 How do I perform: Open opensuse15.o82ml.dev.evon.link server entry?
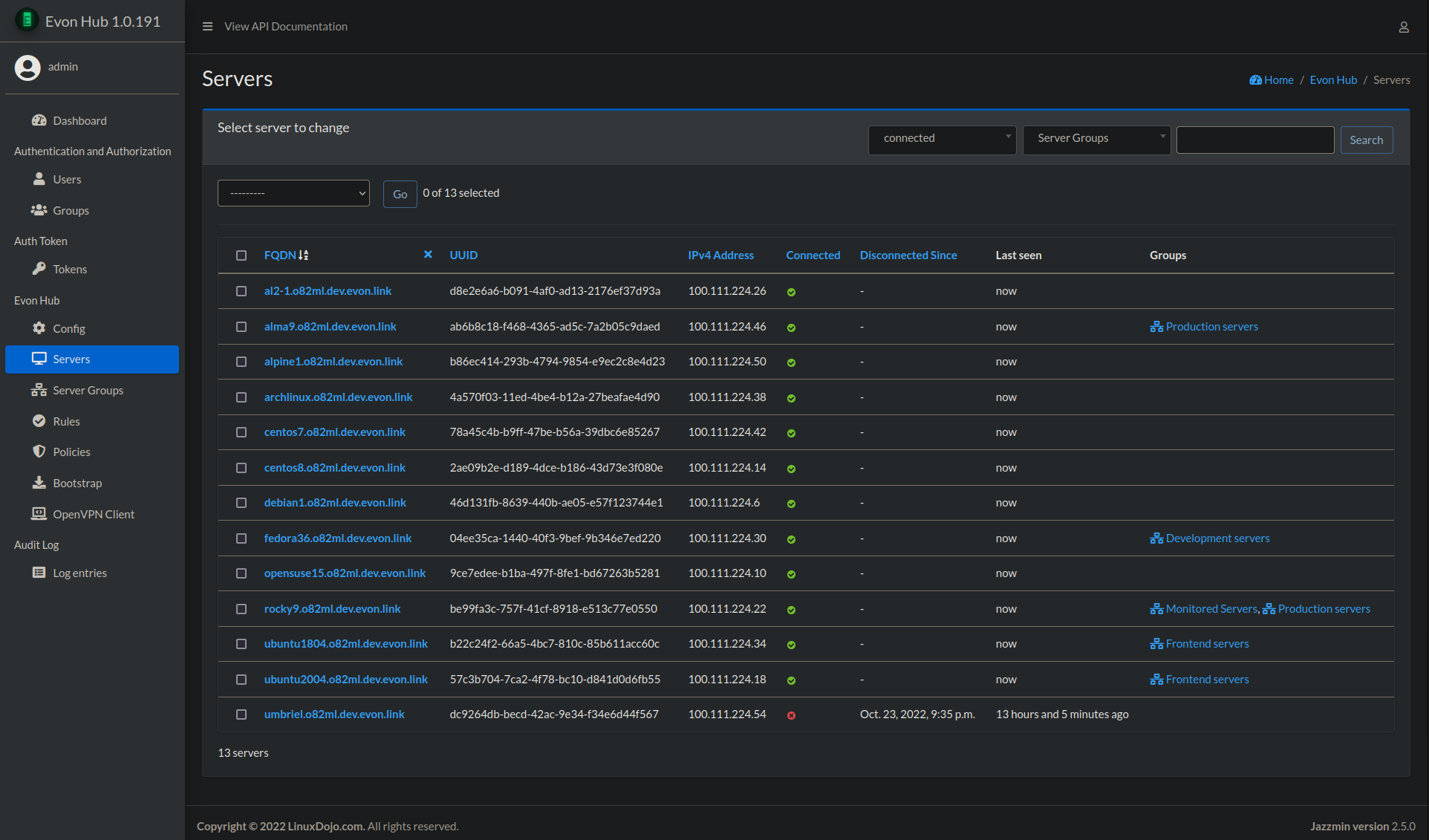(x=345, y=573)
